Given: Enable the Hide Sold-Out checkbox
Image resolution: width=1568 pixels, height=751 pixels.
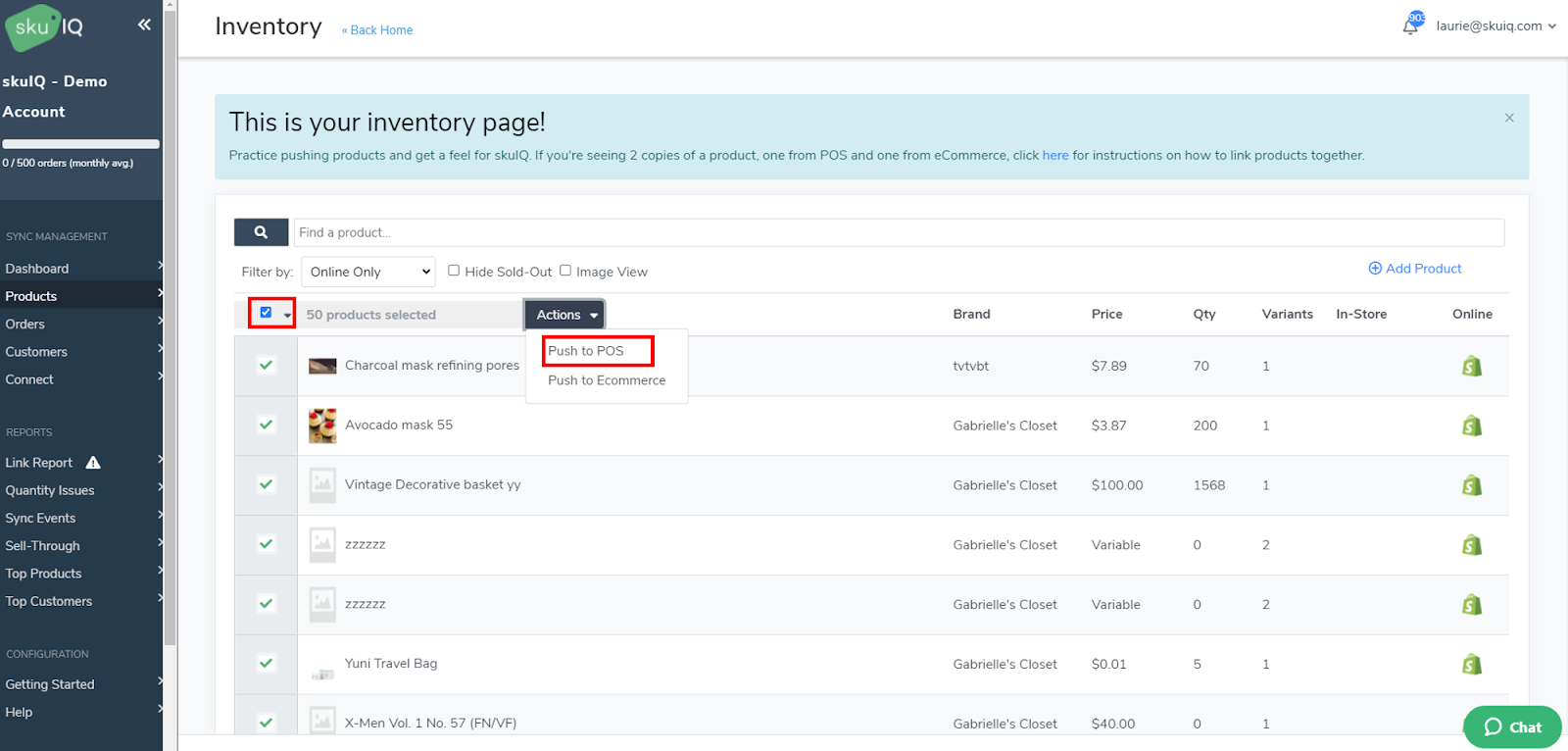Looking at the screenshot, I should 454,271.
